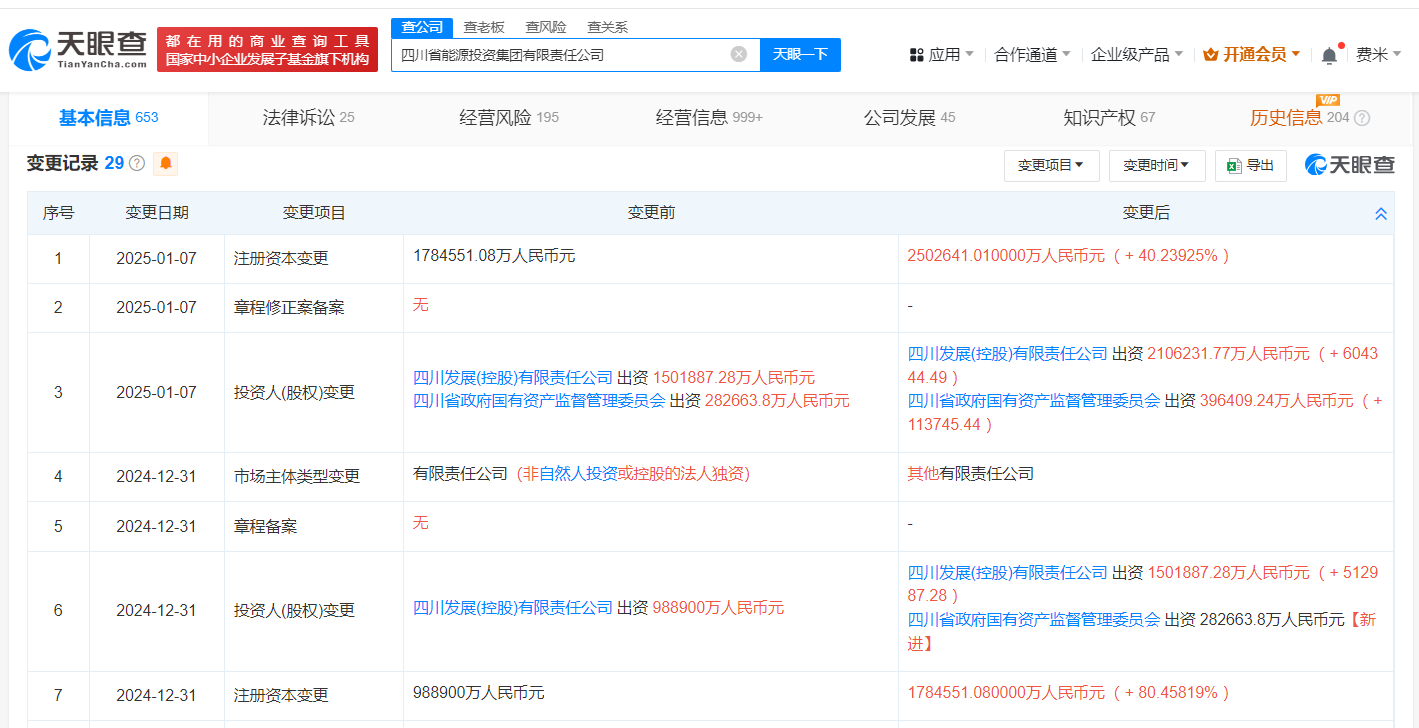The width and height of the screenshot is (1419, 728).
Task: Click the help icon next to 历史信息 204
Action: [x=1362, y=118]
